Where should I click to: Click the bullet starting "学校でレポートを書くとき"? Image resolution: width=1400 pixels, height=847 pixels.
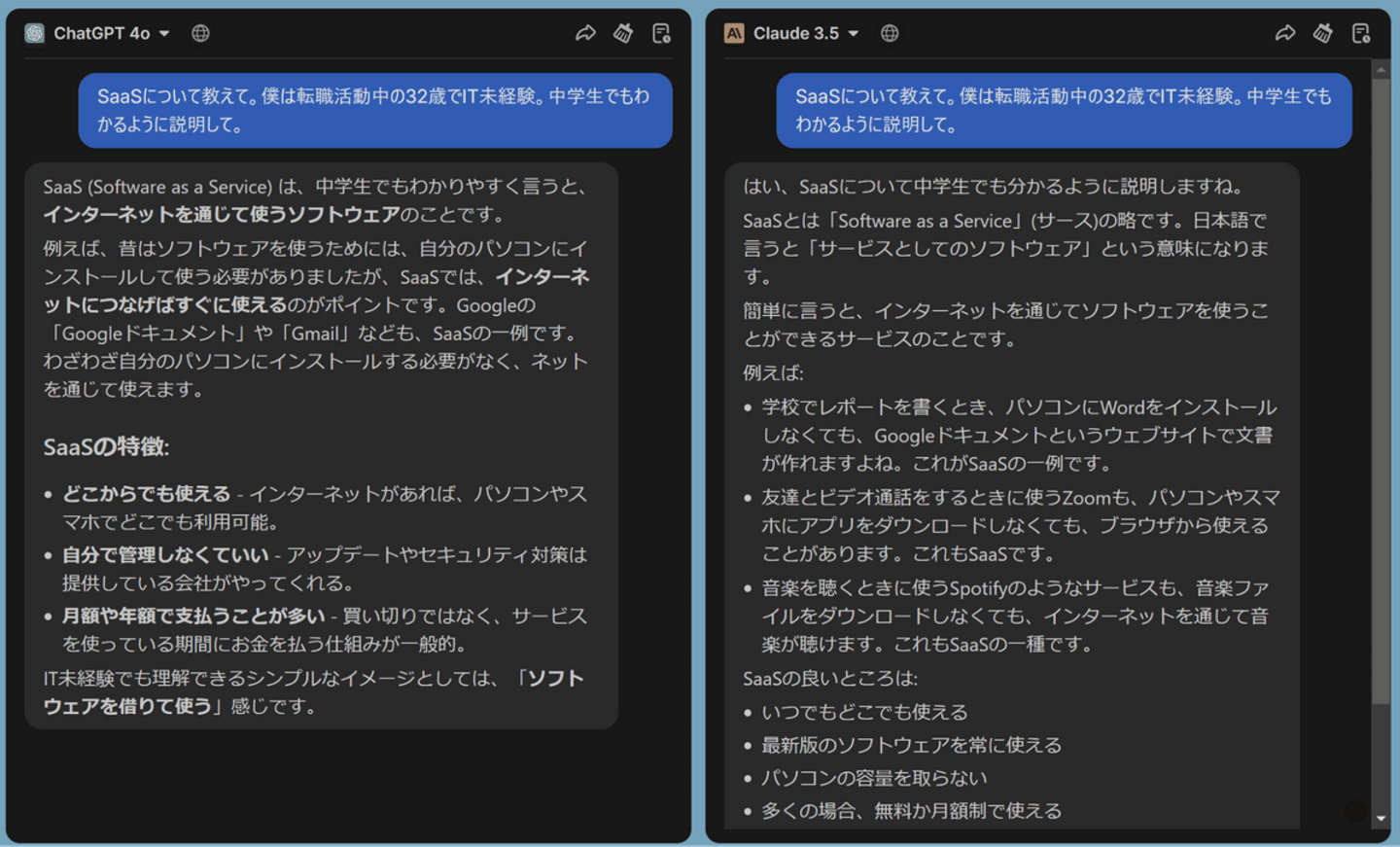[1019, 436]
